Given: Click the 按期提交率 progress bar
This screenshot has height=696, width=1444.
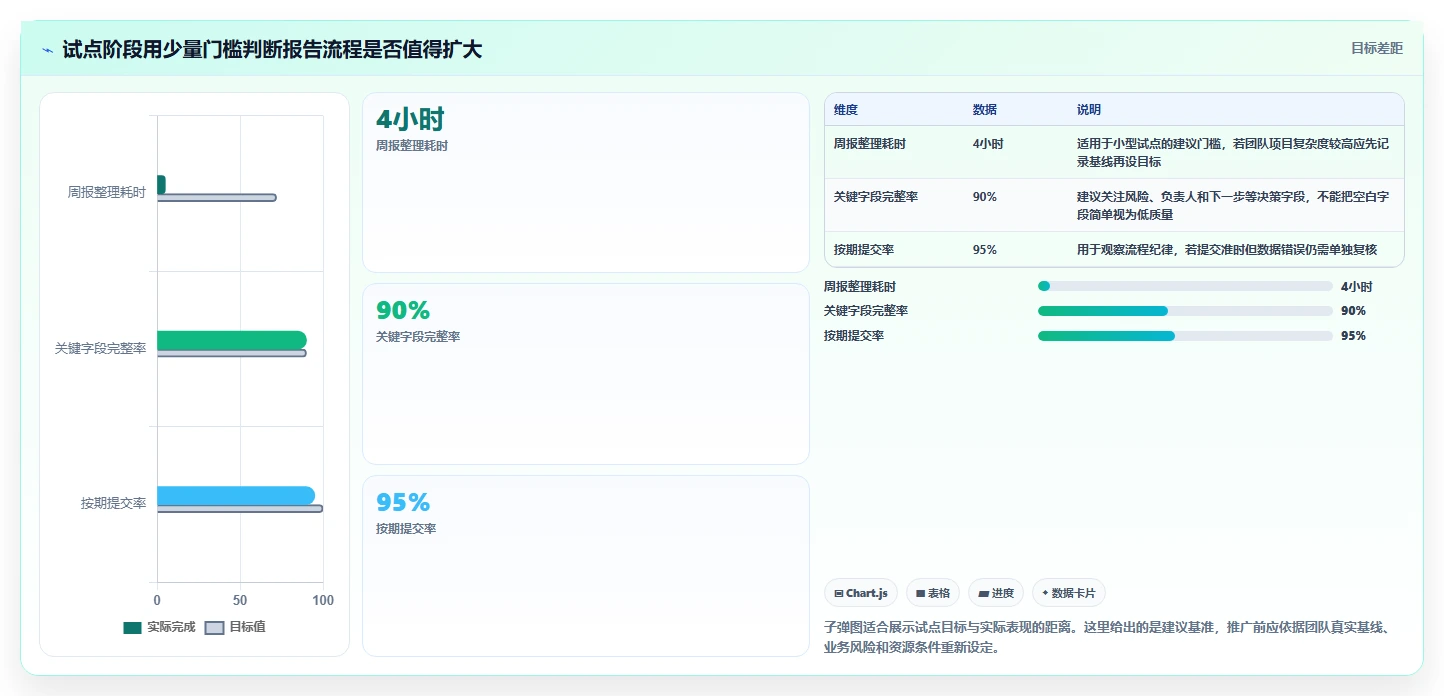Looking at the screenshot, I should (x=1185, y=336).
